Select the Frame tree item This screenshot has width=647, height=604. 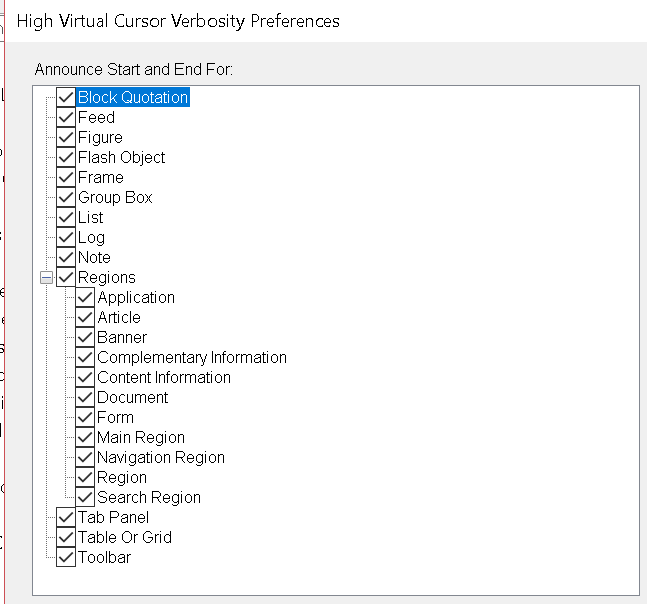coord(101,177)
